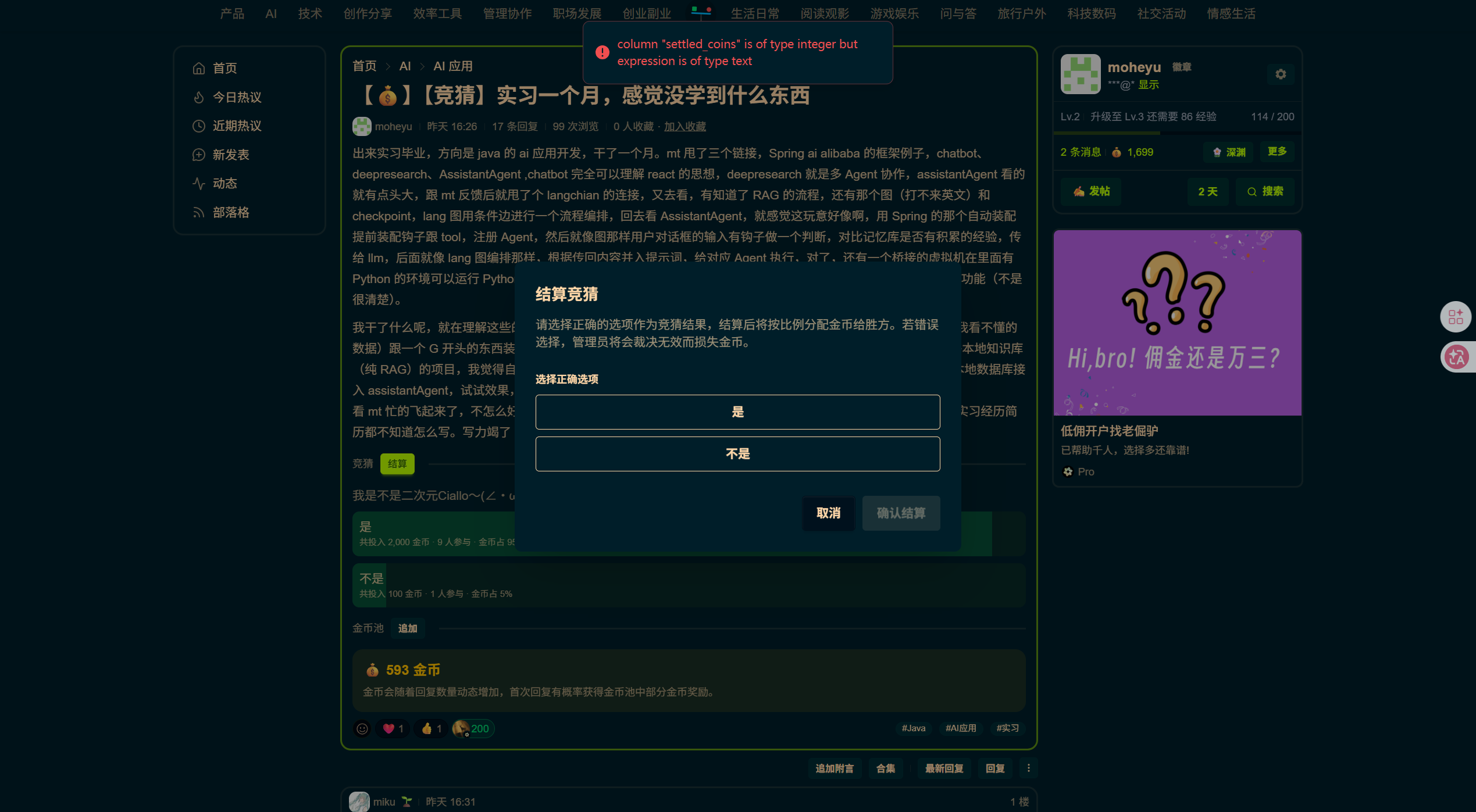The image size is (1476, 812).
Task: Open 更多 in profile card
Action: [x=1277, y=152]
